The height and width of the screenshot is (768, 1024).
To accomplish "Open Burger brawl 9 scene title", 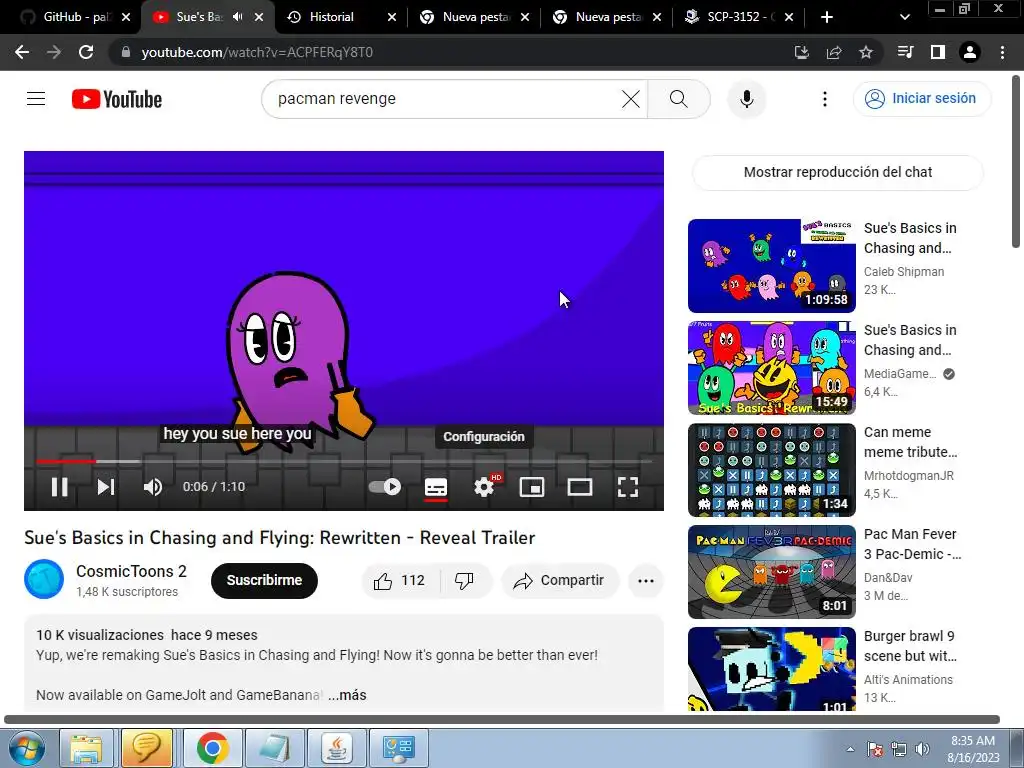I will [x=910, y=646].
